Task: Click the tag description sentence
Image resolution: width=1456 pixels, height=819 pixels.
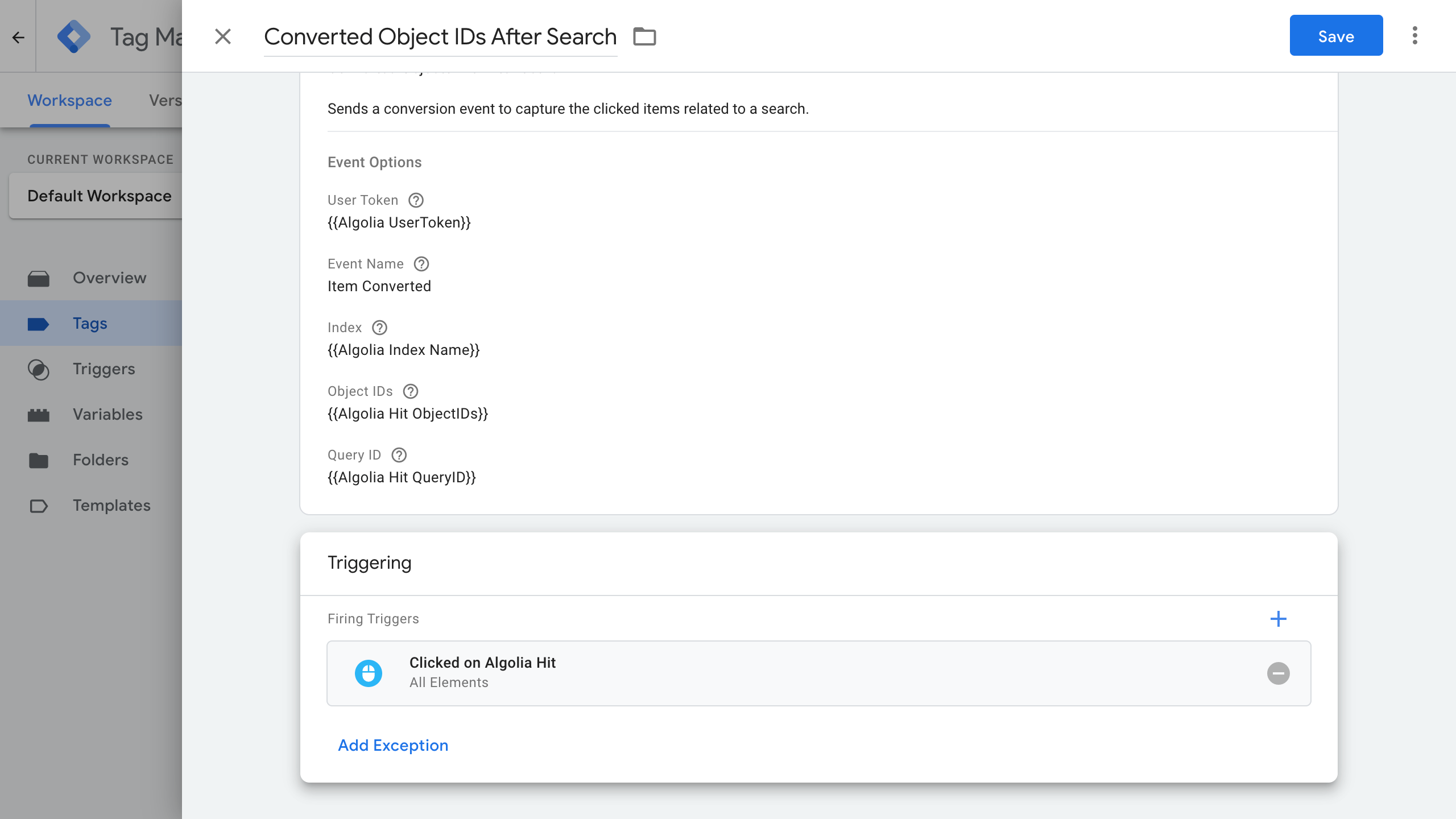Action: click(x=568, y=109)
